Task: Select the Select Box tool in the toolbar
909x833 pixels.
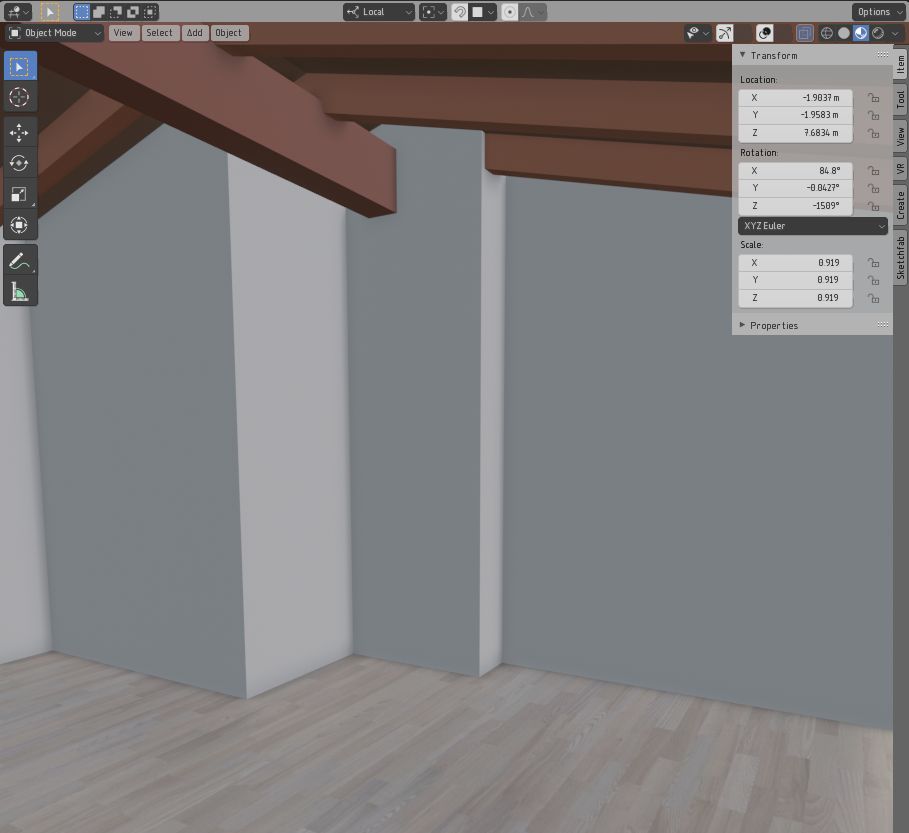Action: [x=20, y=66]
